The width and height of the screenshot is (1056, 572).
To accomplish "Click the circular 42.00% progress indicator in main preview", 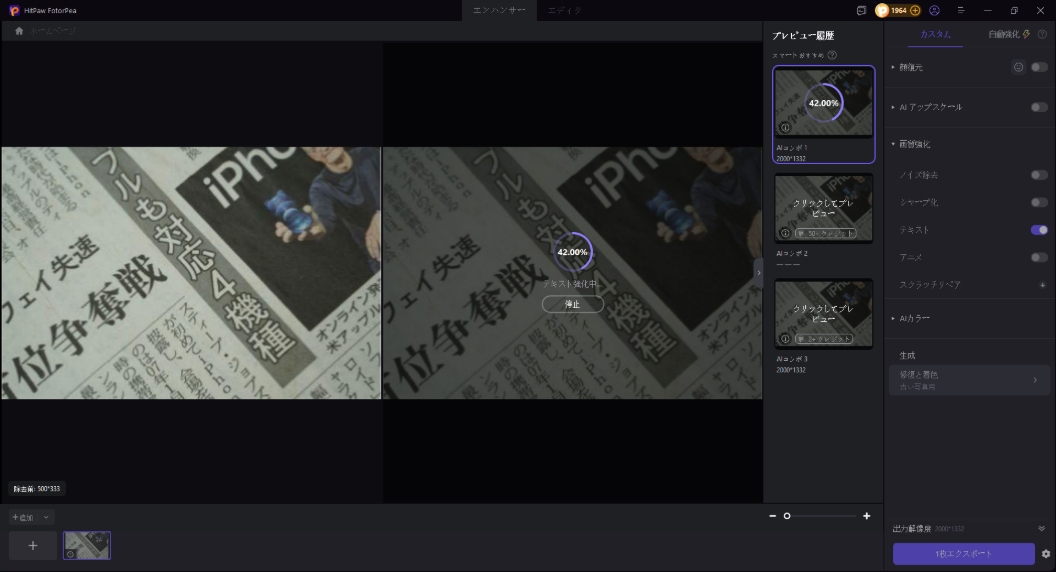I will point(572,252).
